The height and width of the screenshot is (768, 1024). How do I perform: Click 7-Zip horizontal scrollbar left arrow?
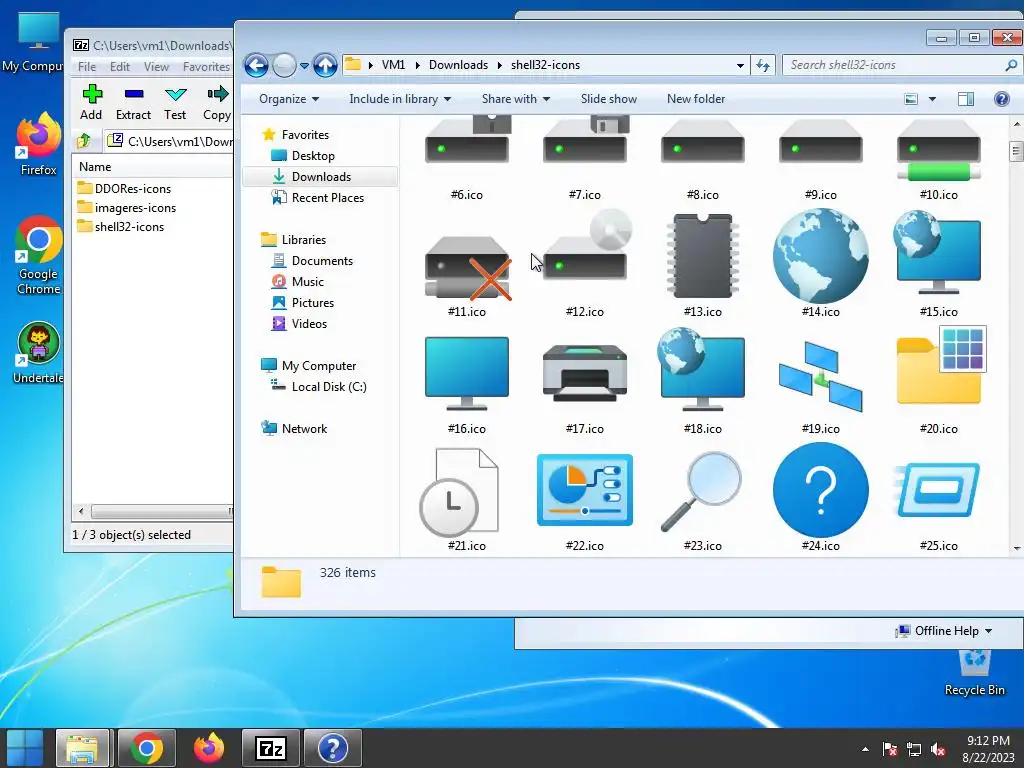tap(81, 511)
